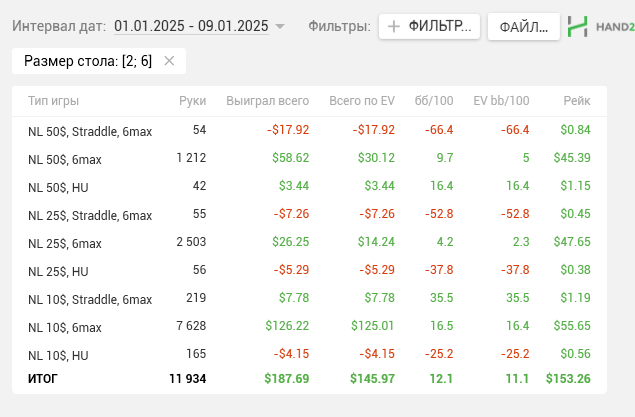
Task: Click the Размер стола: [2; 6] filter chip
Action: click(88, 61)
